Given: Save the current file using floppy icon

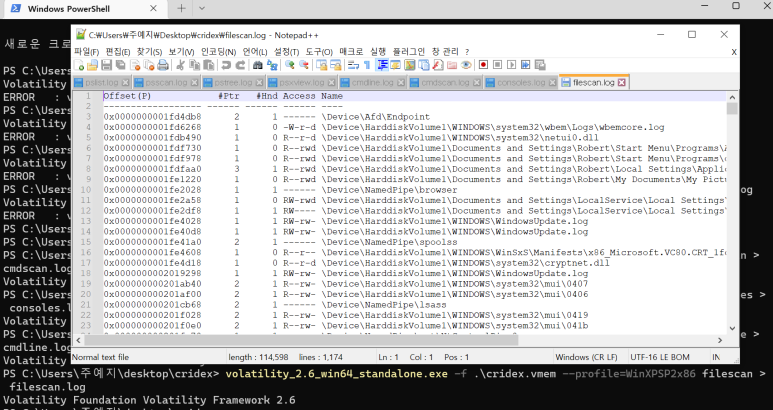Looking at the screenshot, I should click(106, 65).
